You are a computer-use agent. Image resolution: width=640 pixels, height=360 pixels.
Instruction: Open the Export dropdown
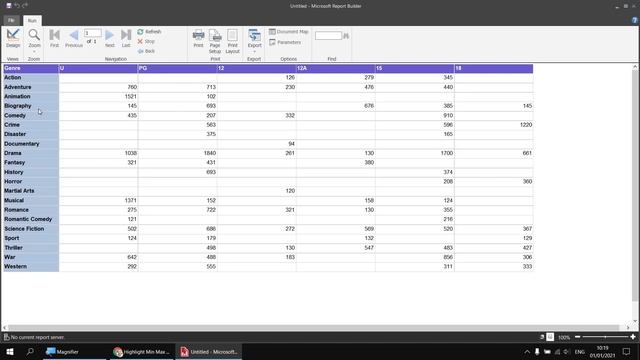[254, 41]
